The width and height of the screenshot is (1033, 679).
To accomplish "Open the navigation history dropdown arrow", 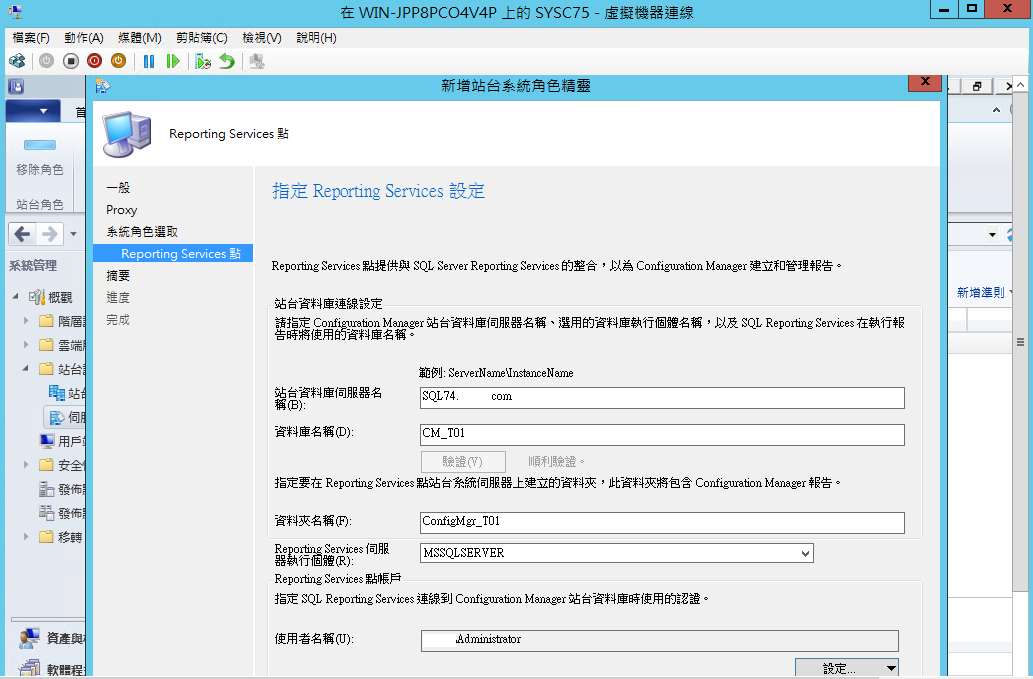I will (73, 234).
